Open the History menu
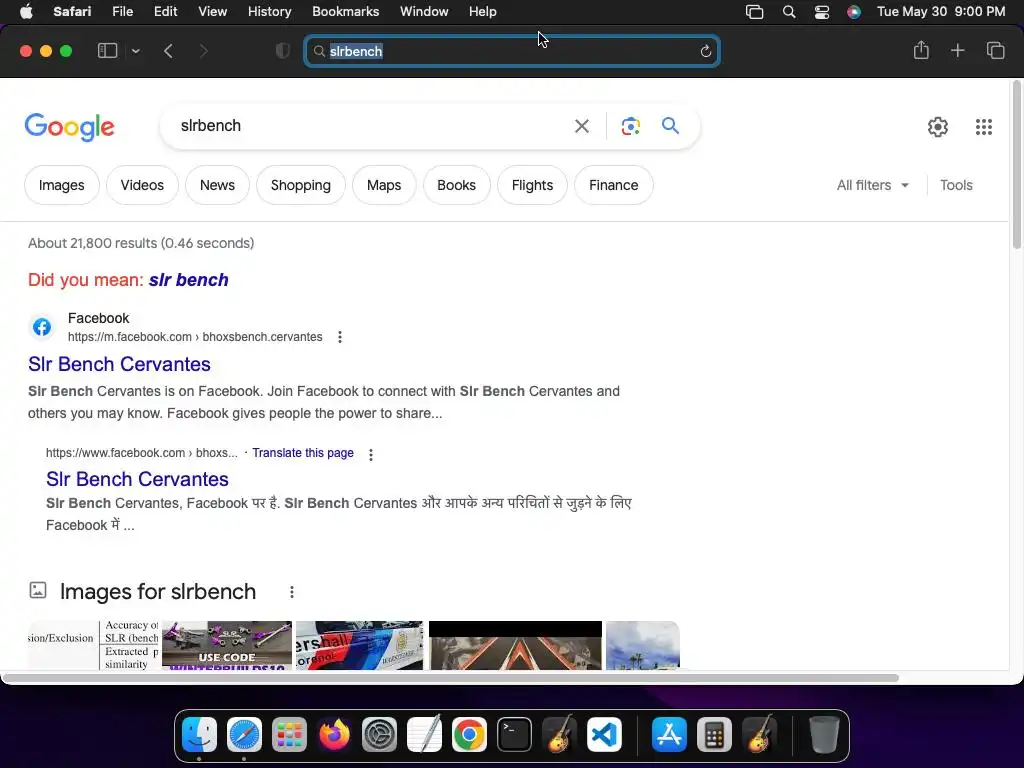 tap(269, 12)
